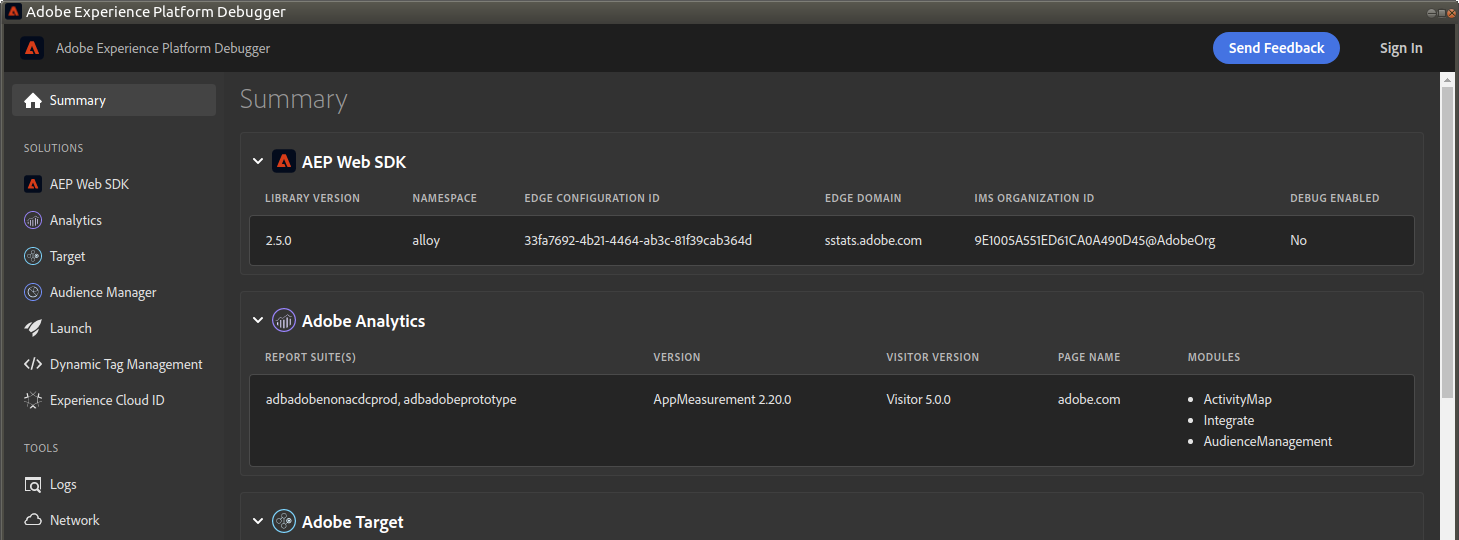This screenshot has width=1459, height=540.
Task: Click the AudienceManagement module entry
Action: [1267, 441]
